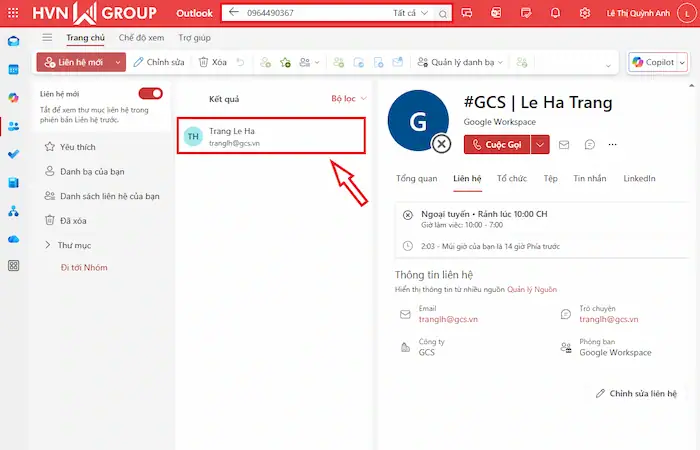Open more actions ellipsis on contact card

click(613, 144)
